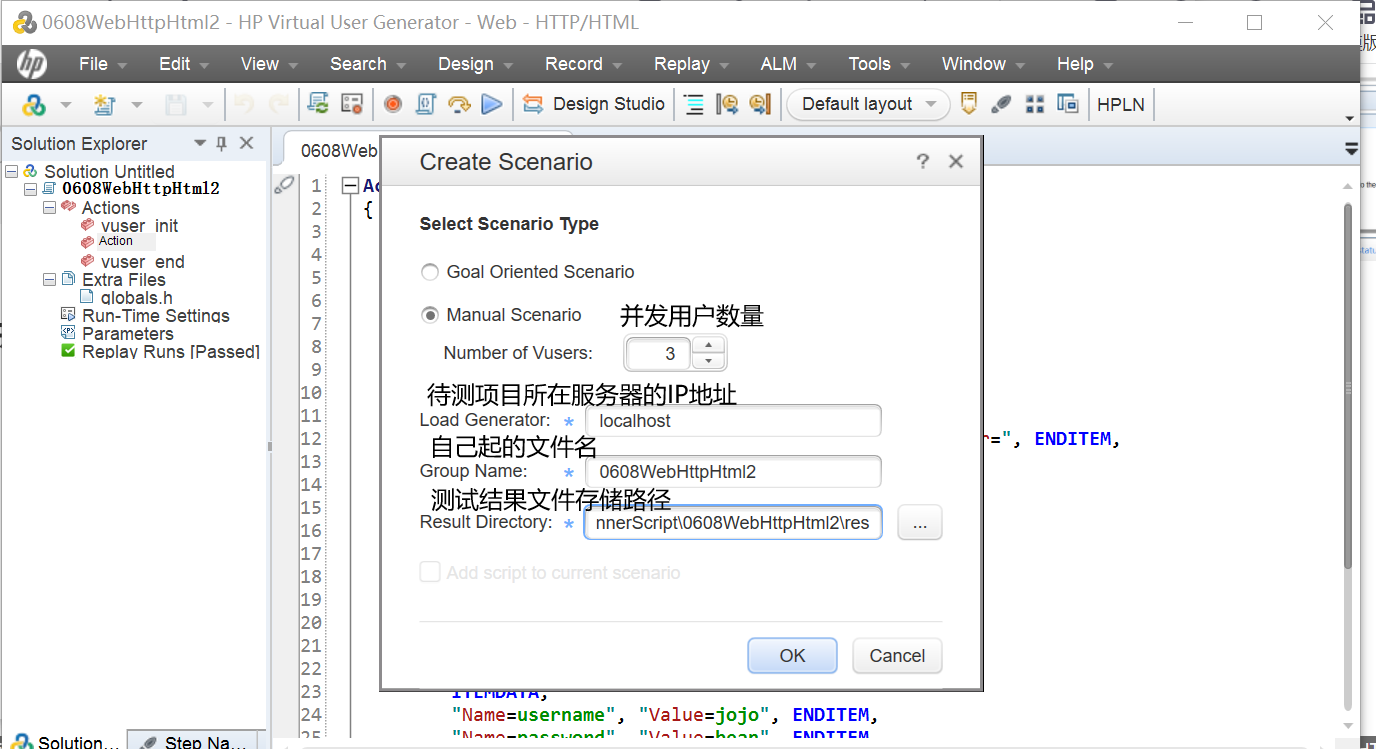Click the Undo arrow in the toolbar

click(244, 104)
